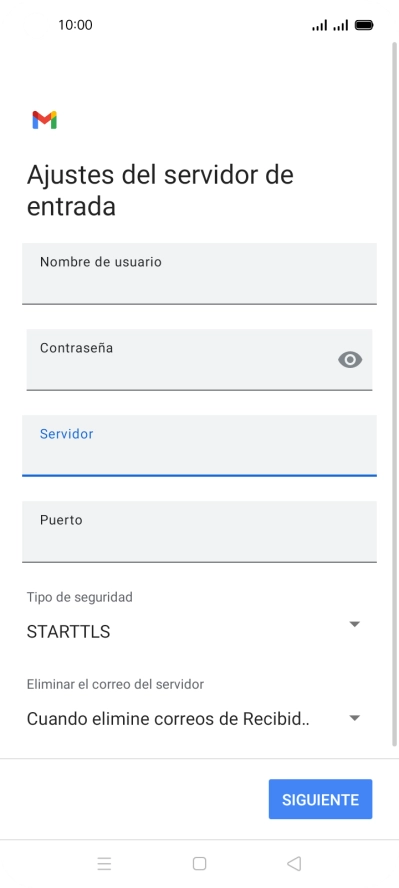
Task: Click the vertical scrollbar on right edge
Action: (394, 394)
